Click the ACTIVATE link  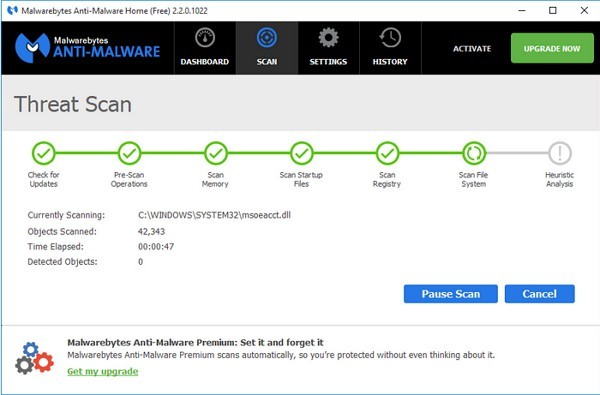pyautogui.click(x=472, y=49)
